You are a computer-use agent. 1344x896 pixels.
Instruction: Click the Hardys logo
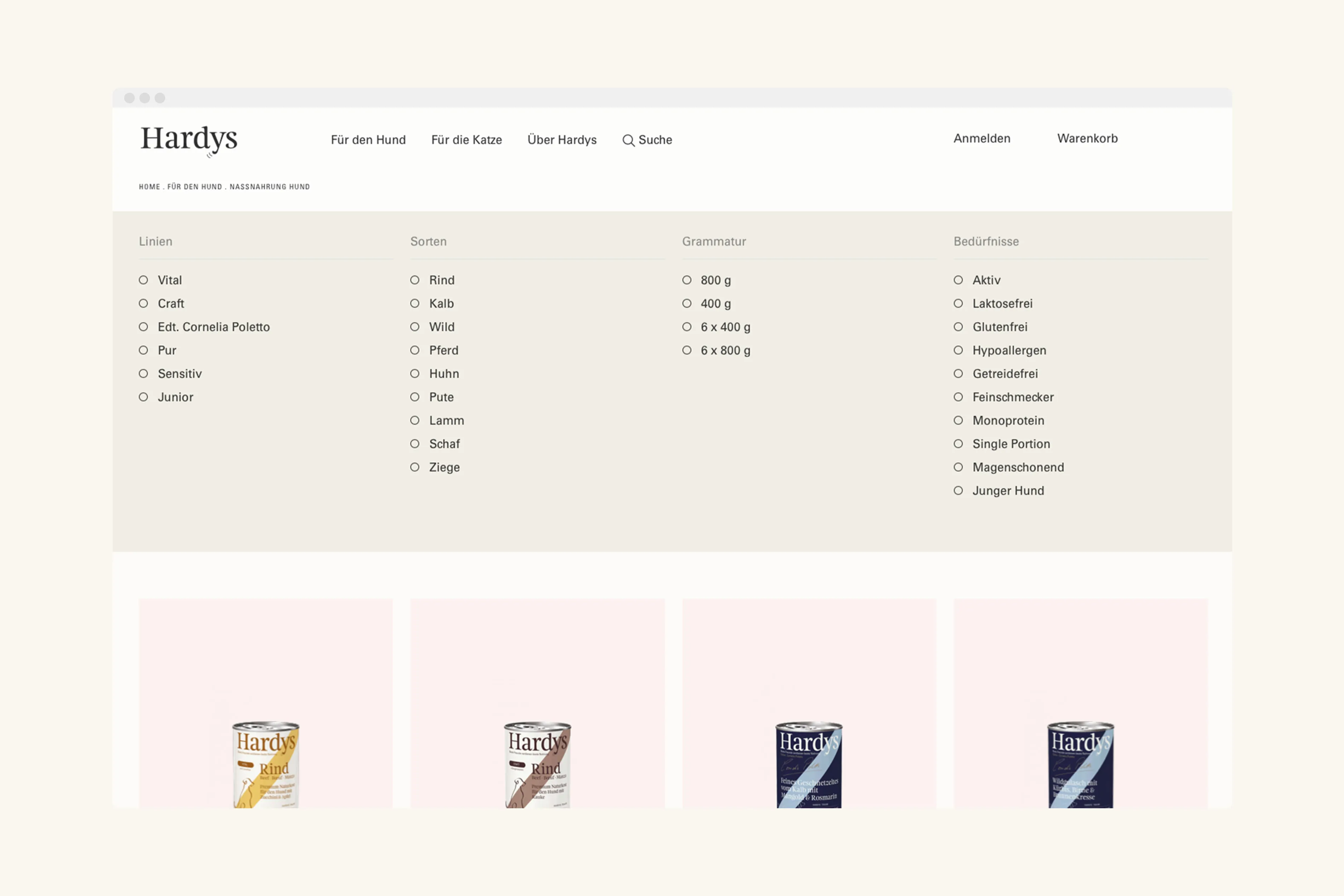[x=189, y=139]
